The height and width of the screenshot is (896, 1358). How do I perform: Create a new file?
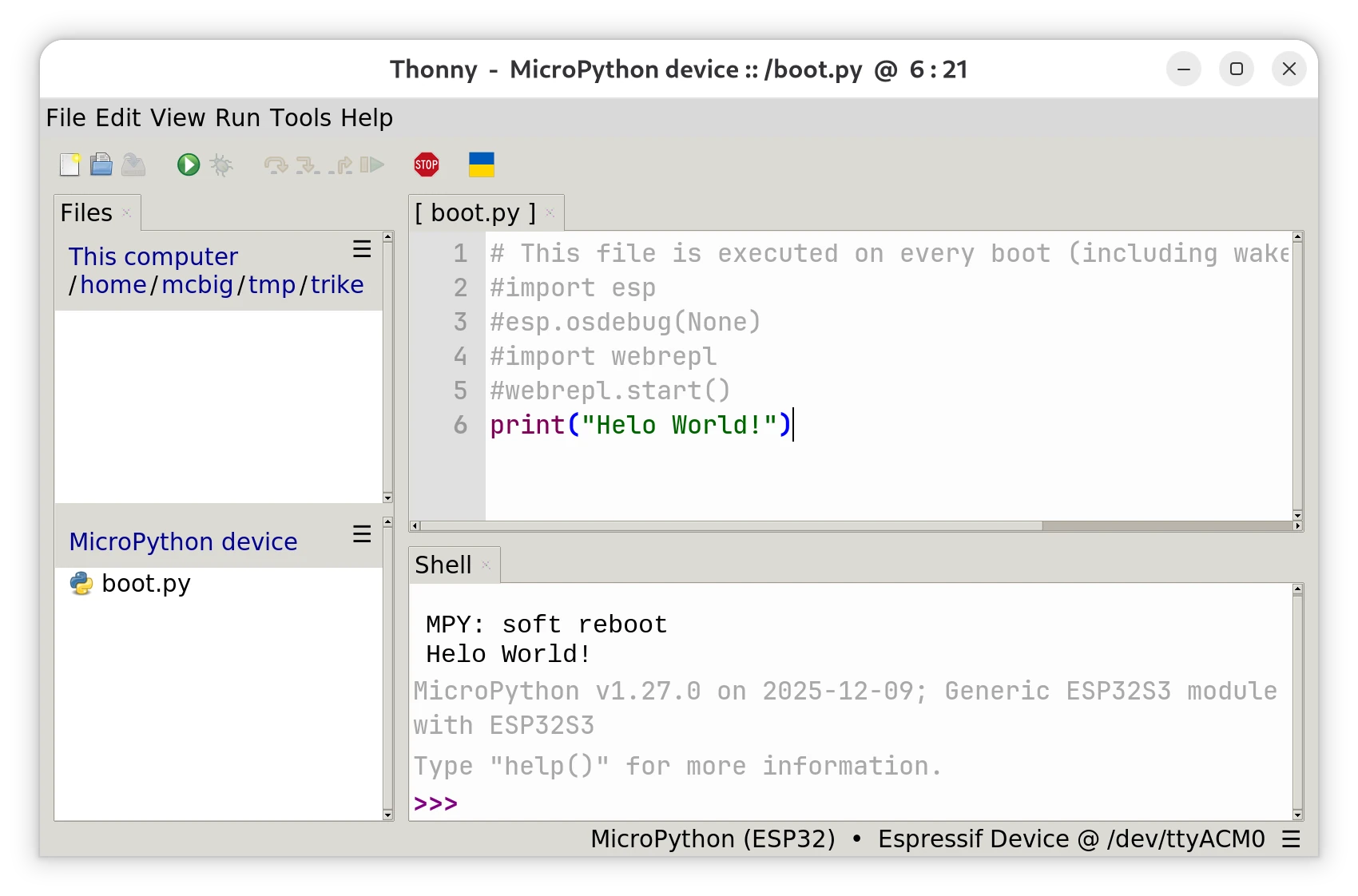(69, 165)
